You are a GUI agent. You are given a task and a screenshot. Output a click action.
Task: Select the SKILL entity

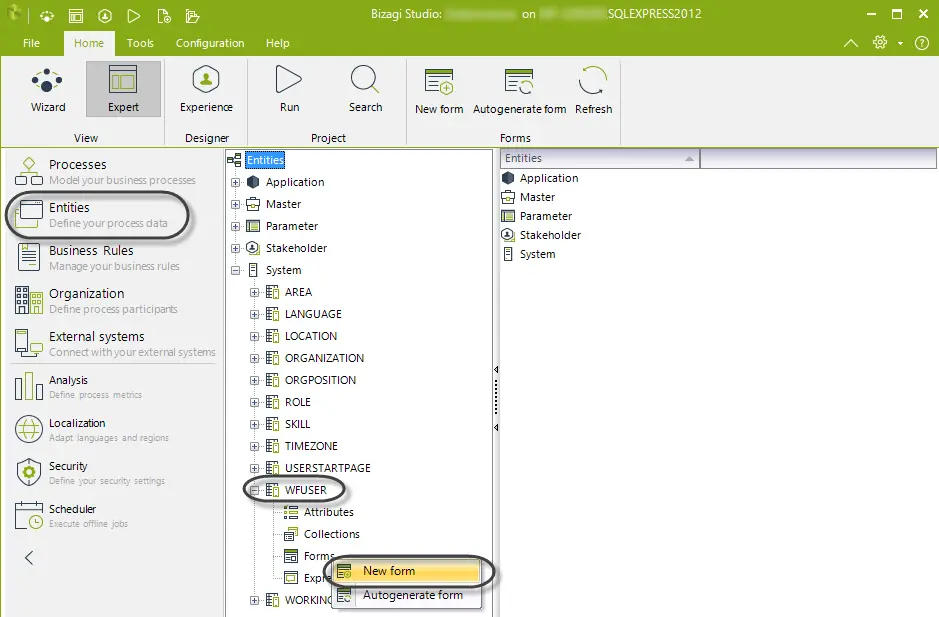297,424
